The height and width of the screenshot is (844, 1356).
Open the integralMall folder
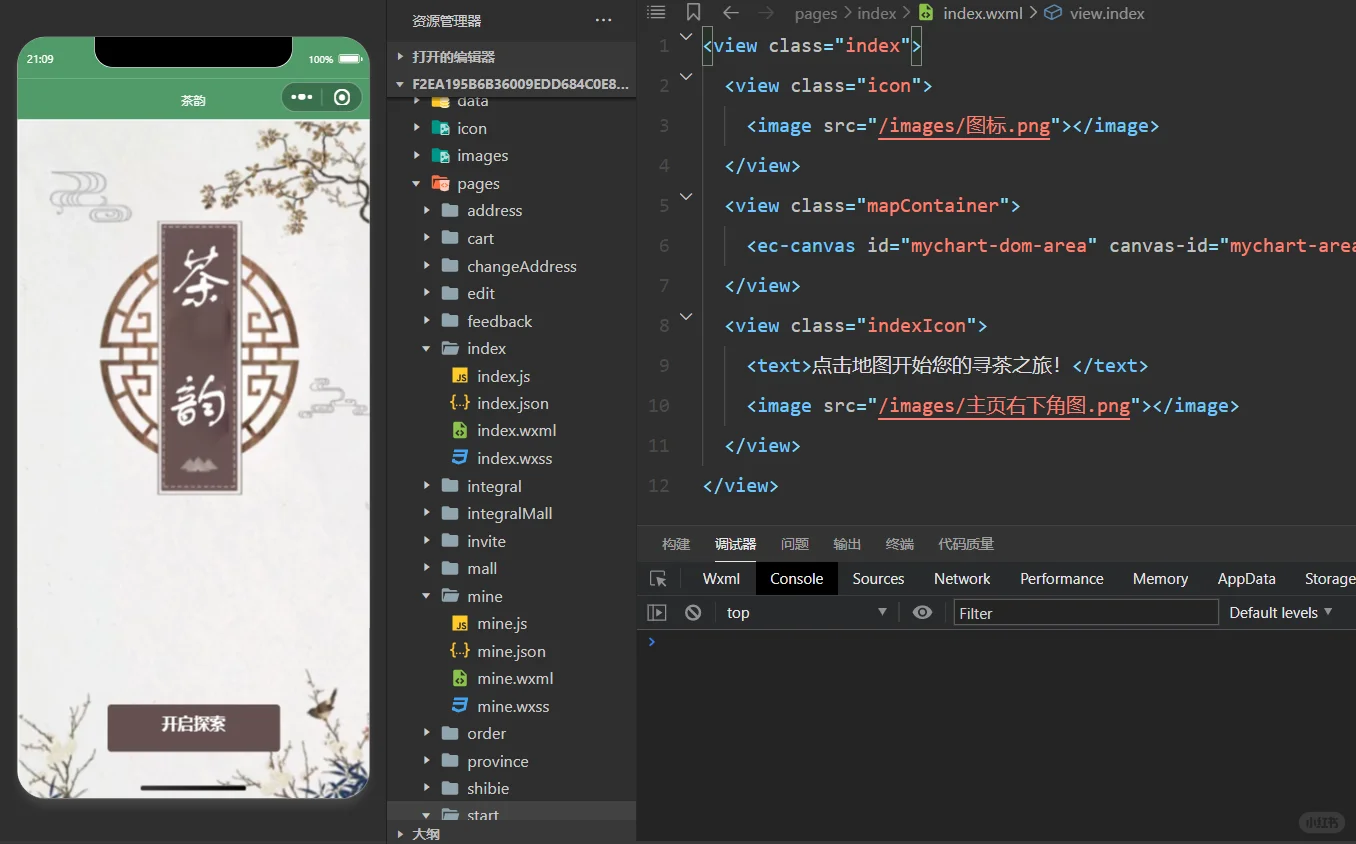pos(509,514)
